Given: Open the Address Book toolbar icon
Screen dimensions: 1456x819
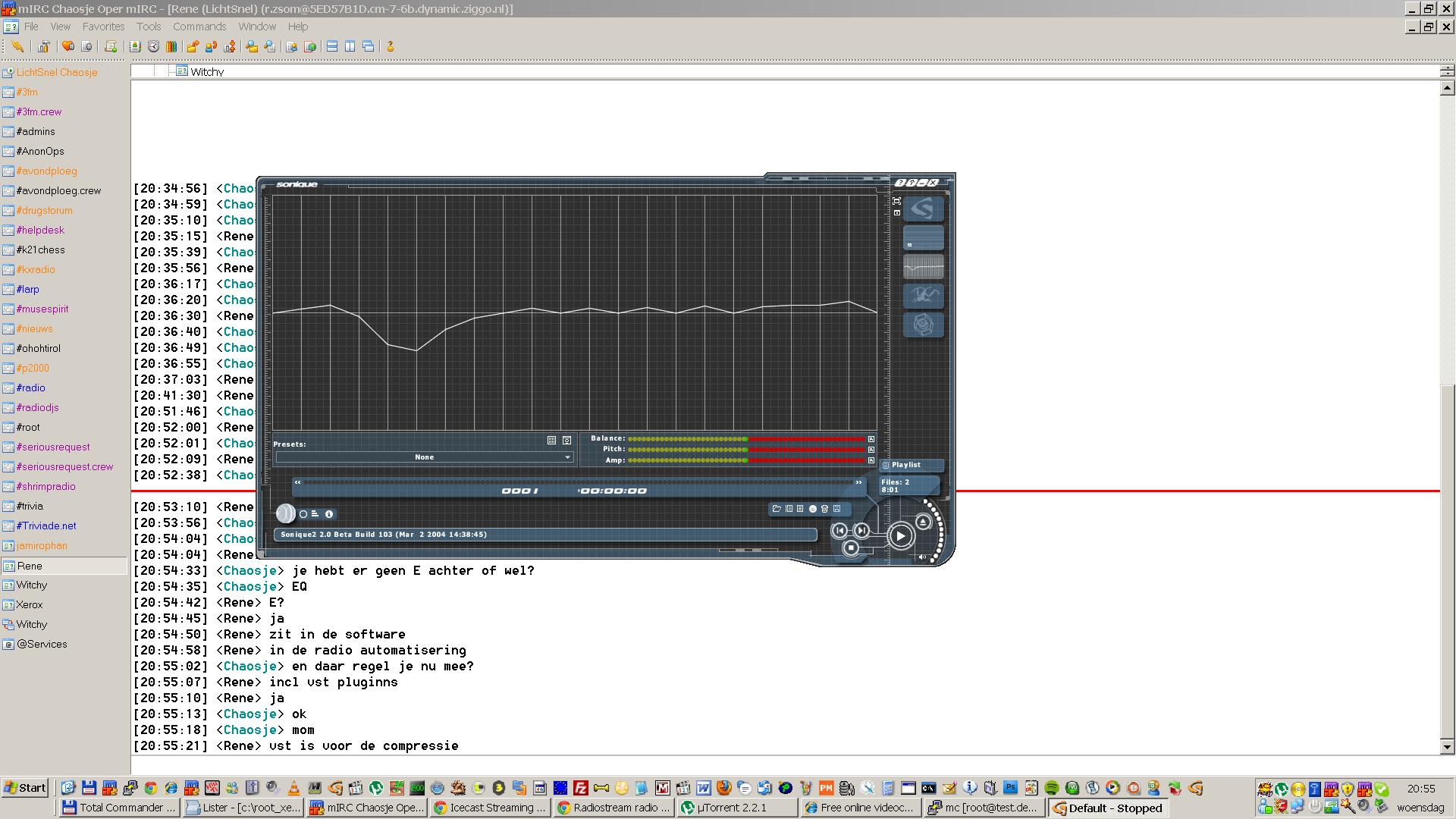Looking at the screenshot, I should click(x=135, y=46).
